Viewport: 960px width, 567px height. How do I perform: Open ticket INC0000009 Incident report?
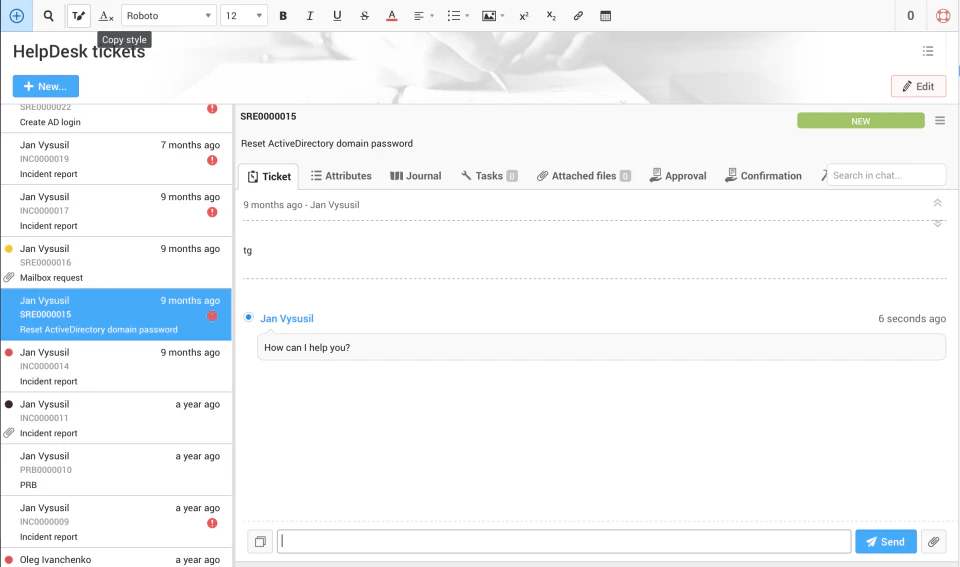coord(116,522)
